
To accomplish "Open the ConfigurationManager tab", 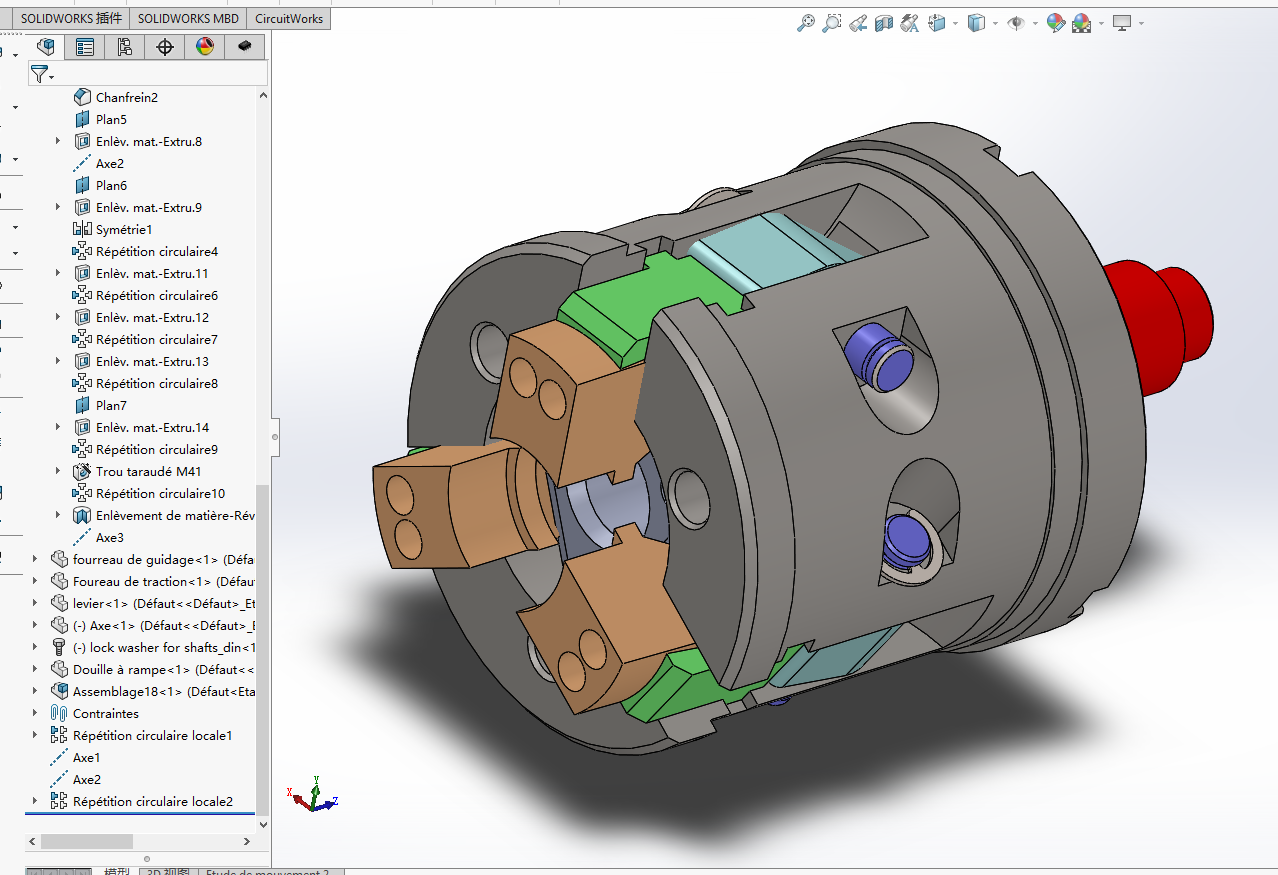I will (x=125, y=46).
